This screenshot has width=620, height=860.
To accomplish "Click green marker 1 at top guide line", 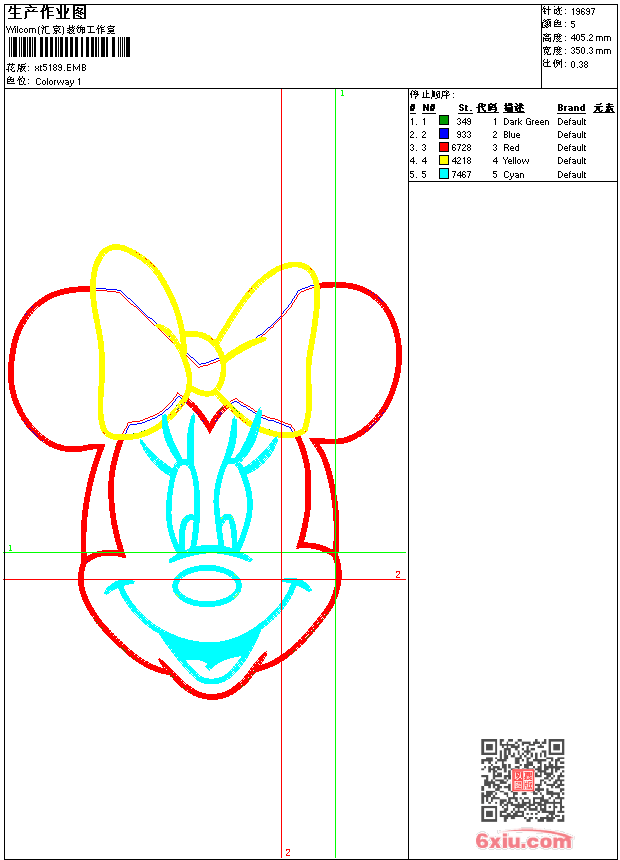I will (342, 93).
